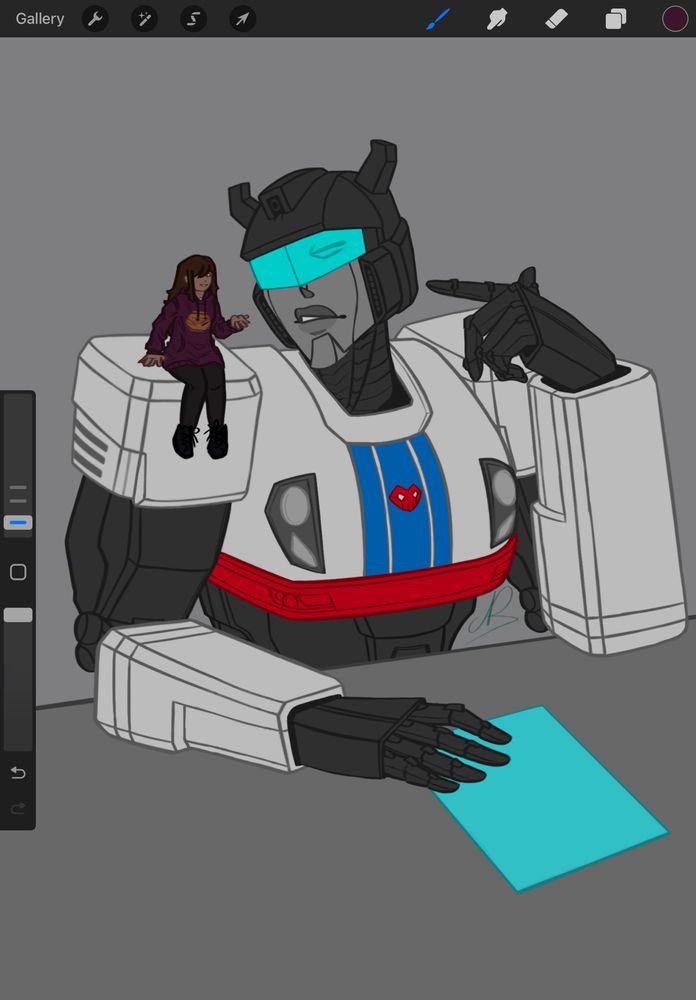Undo the last stroke
696x1000 pixels.
[x=18, y=773]
